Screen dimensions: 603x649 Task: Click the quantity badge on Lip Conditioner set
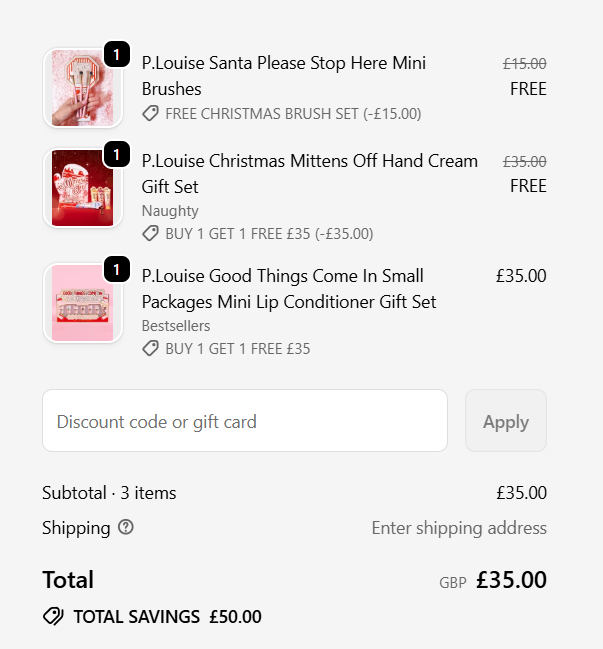[116, 269]
